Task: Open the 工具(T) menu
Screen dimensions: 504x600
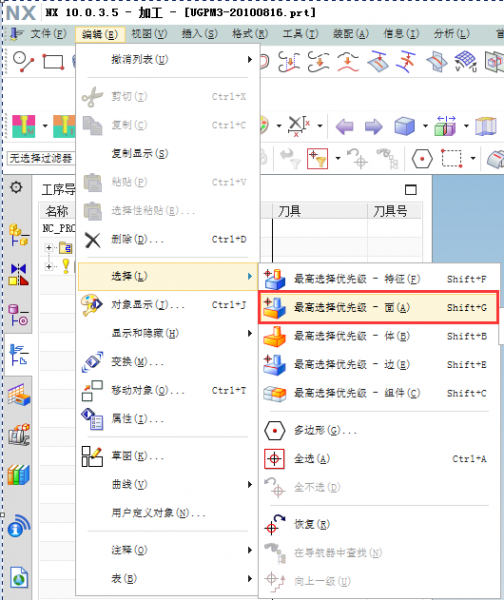Action: point(300,34)
